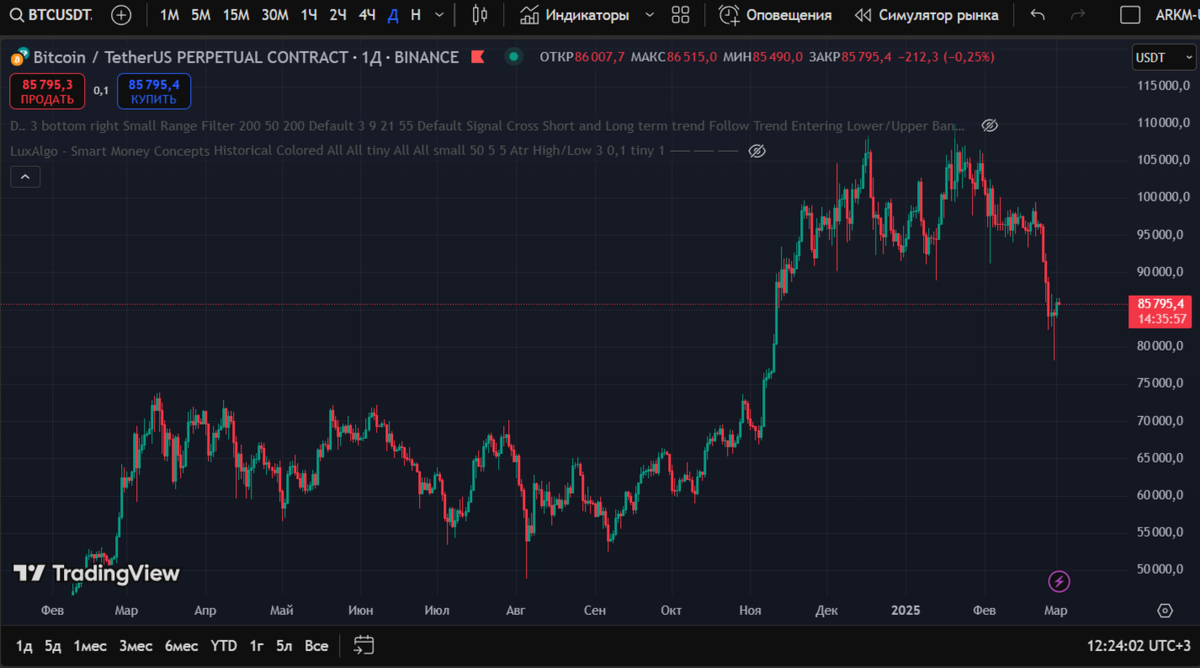Open the layout selection square icon
Viewport: 1200px width, 668px height.
[1130, 15]
